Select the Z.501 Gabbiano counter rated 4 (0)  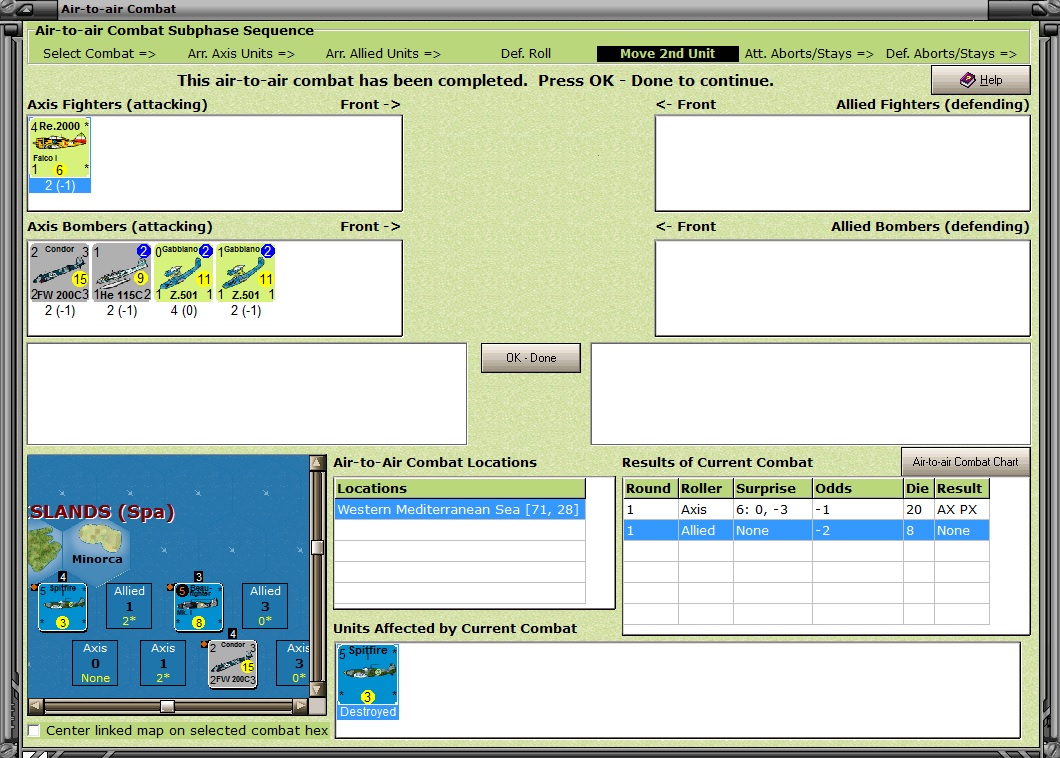[x=183, y=272]
